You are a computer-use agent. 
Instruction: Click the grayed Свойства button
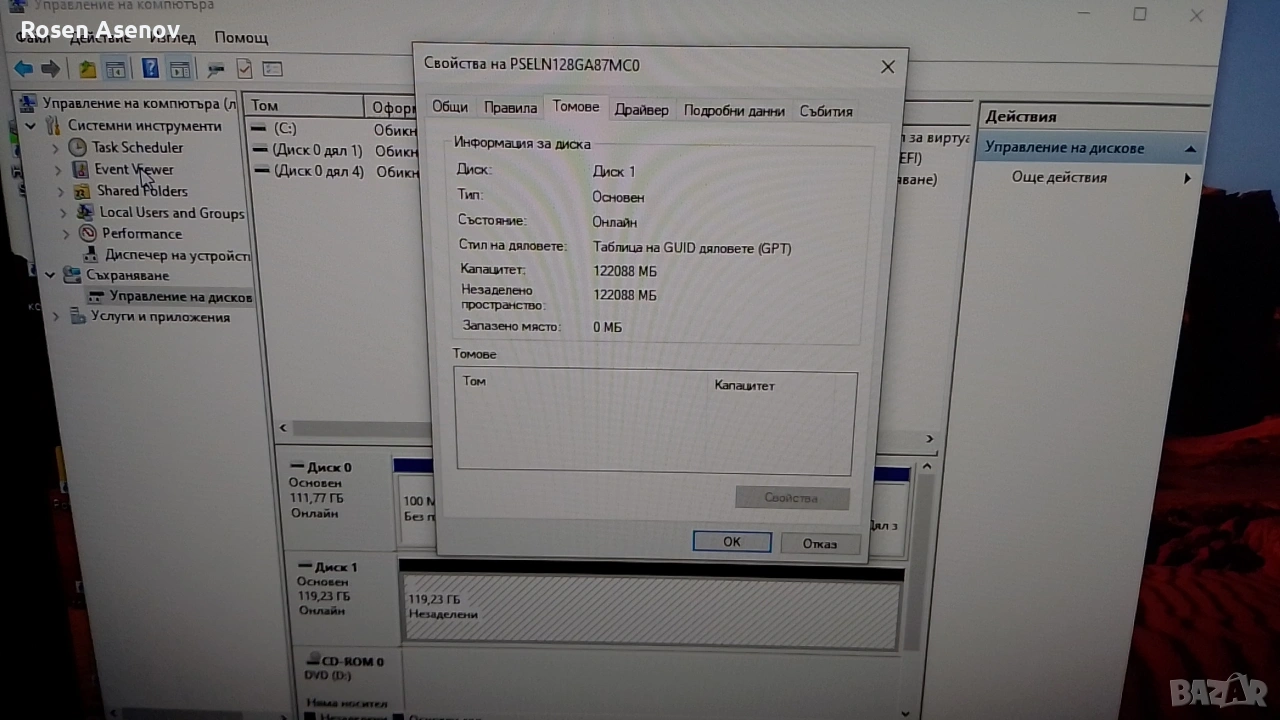pos(792,498)
